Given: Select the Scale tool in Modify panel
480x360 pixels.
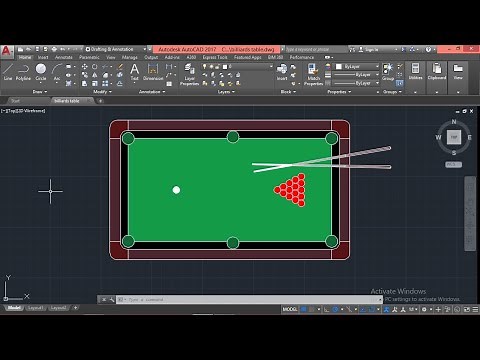Looking at the screenshot, I should [95, 83].
